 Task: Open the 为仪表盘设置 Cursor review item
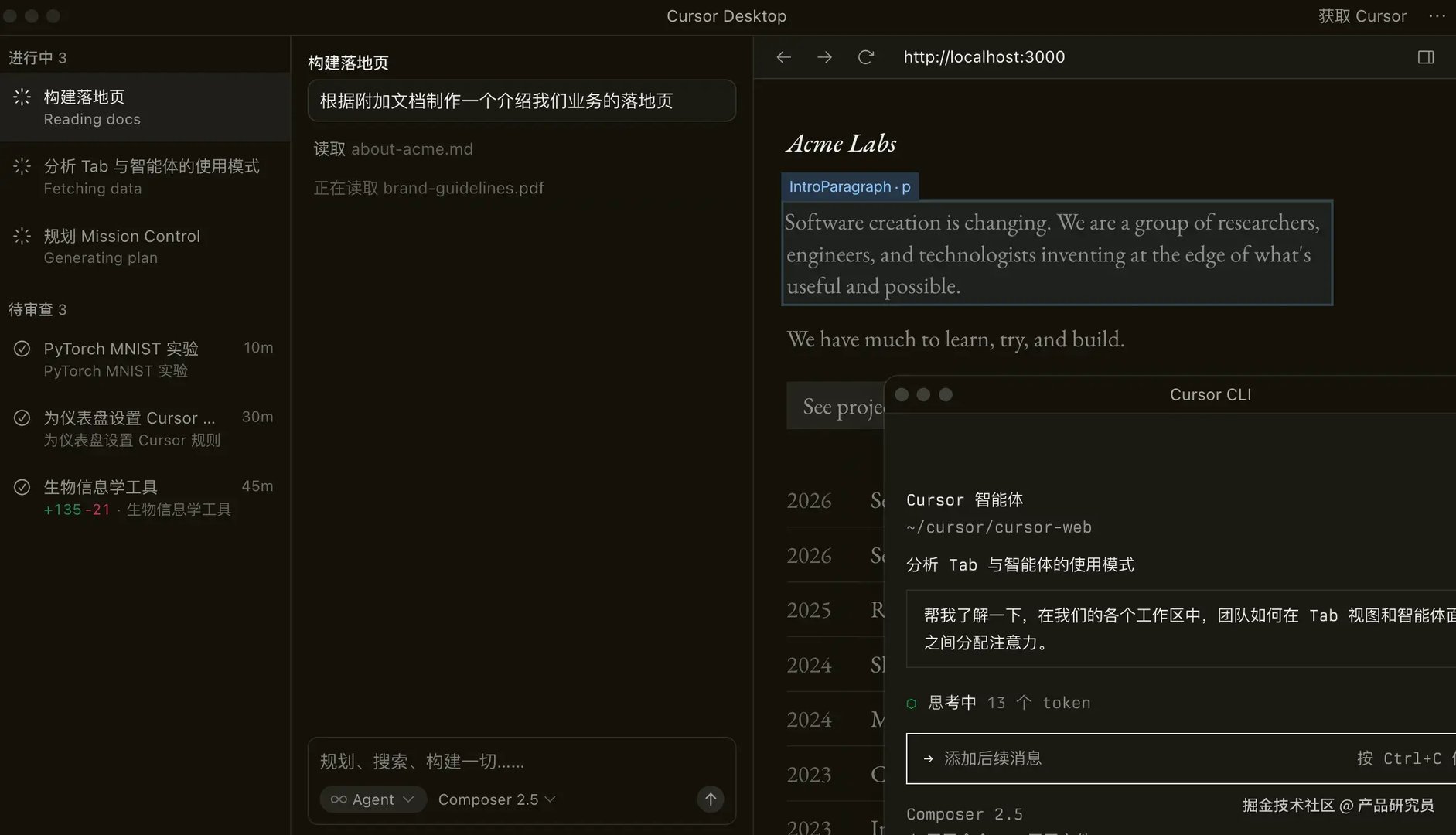(145, 428)
